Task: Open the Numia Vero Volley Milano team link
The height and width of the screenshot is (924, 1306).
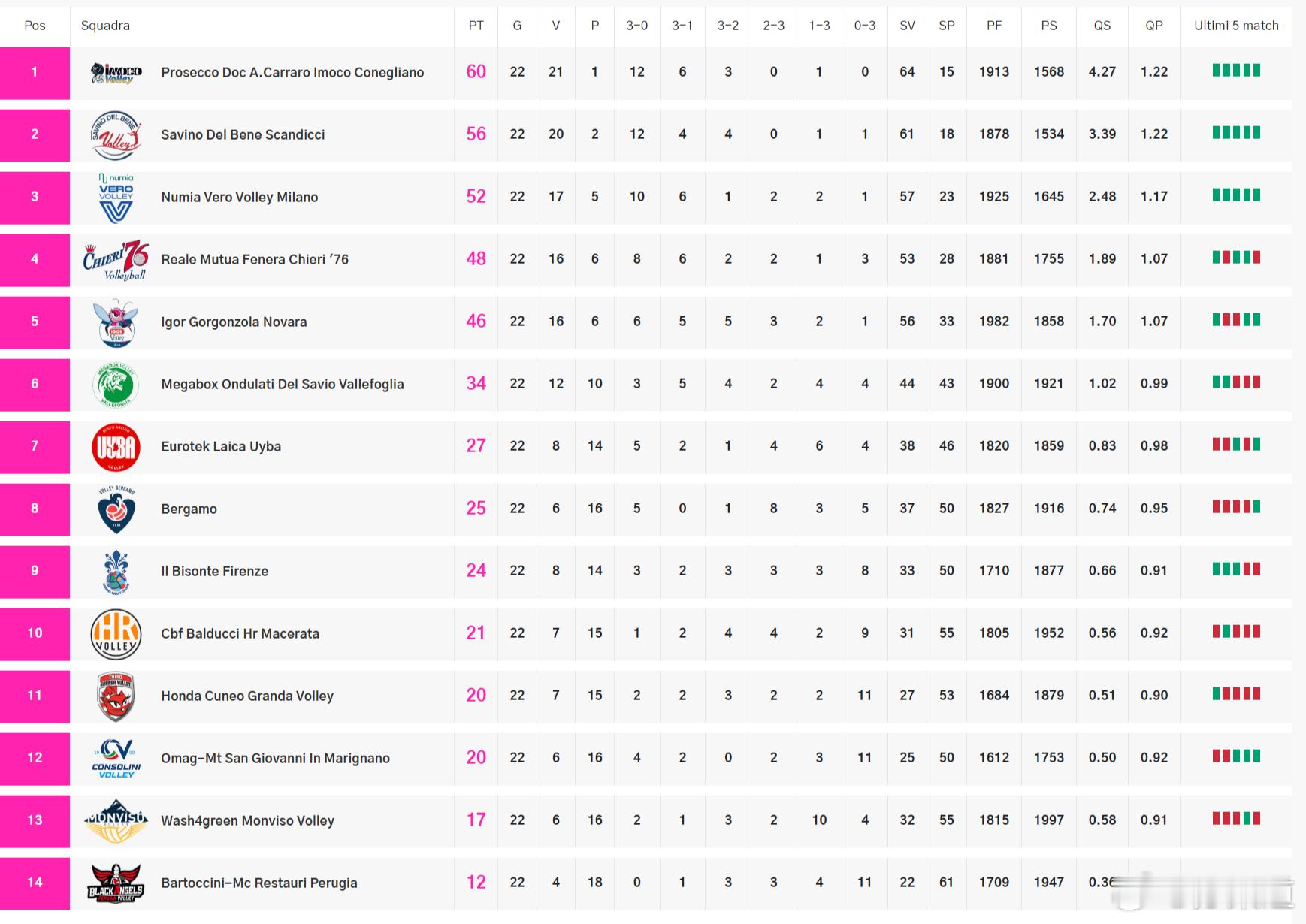Action: (x=239, y=198)
